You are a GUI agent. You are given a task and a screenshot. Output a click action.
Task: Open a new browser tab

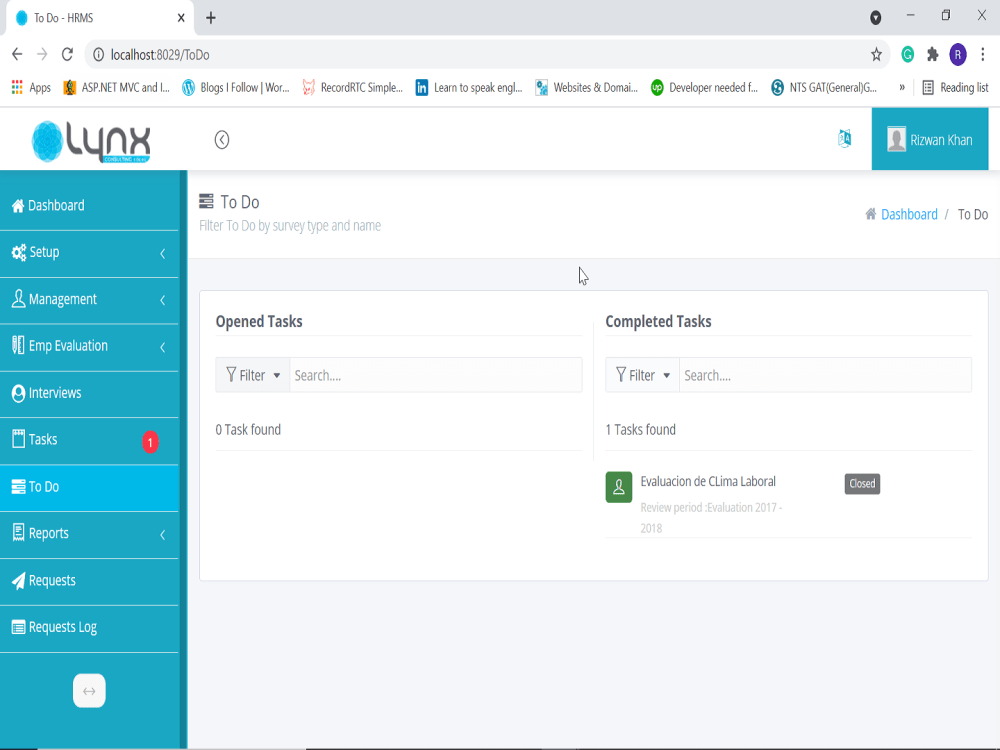[210, 18]
